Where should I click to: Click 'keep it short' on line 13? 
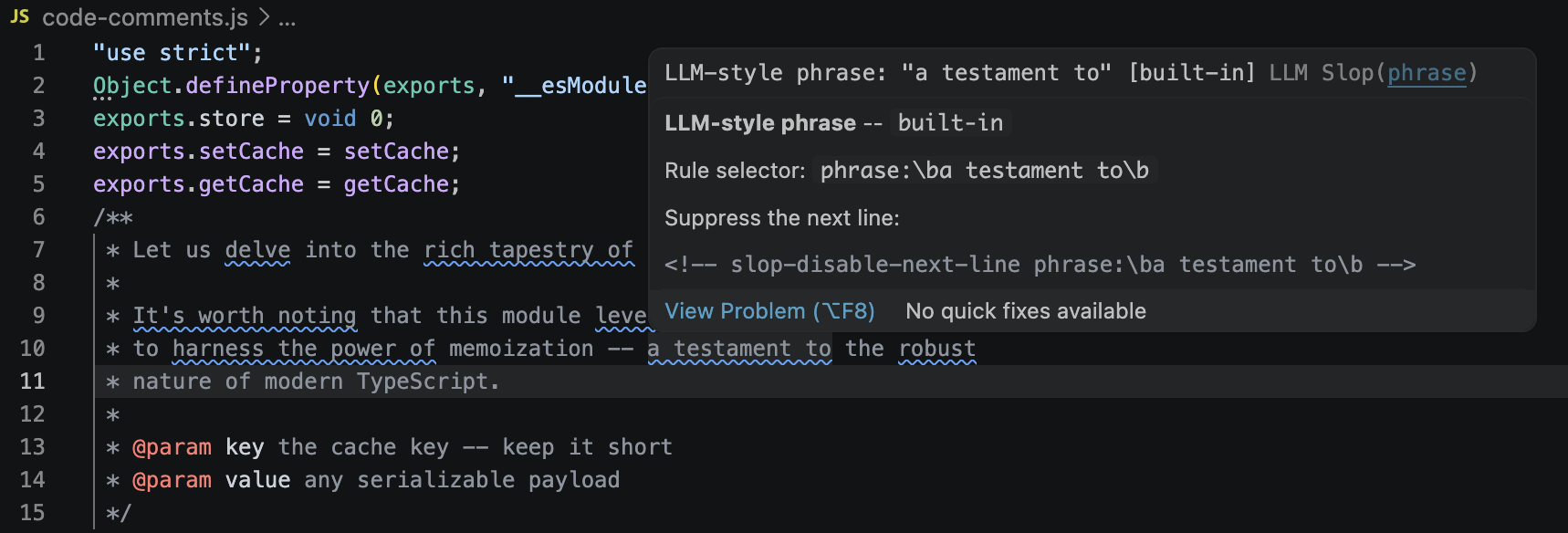click(587, 447)
